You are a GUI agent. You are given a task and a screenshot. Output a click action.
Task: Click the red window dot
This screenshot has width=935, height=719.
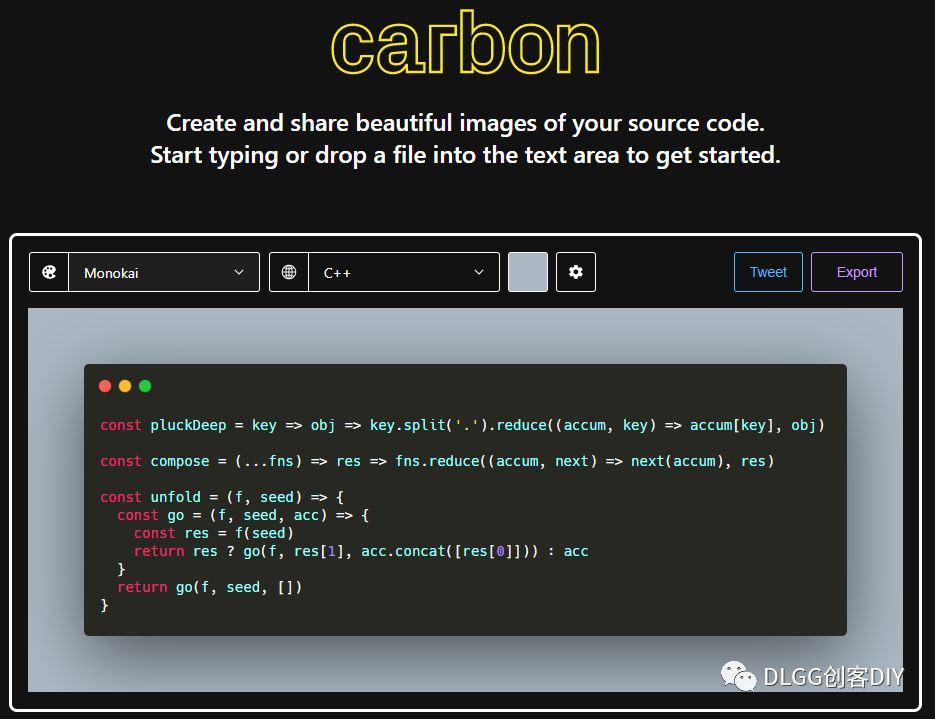click(x=105, y=386)
